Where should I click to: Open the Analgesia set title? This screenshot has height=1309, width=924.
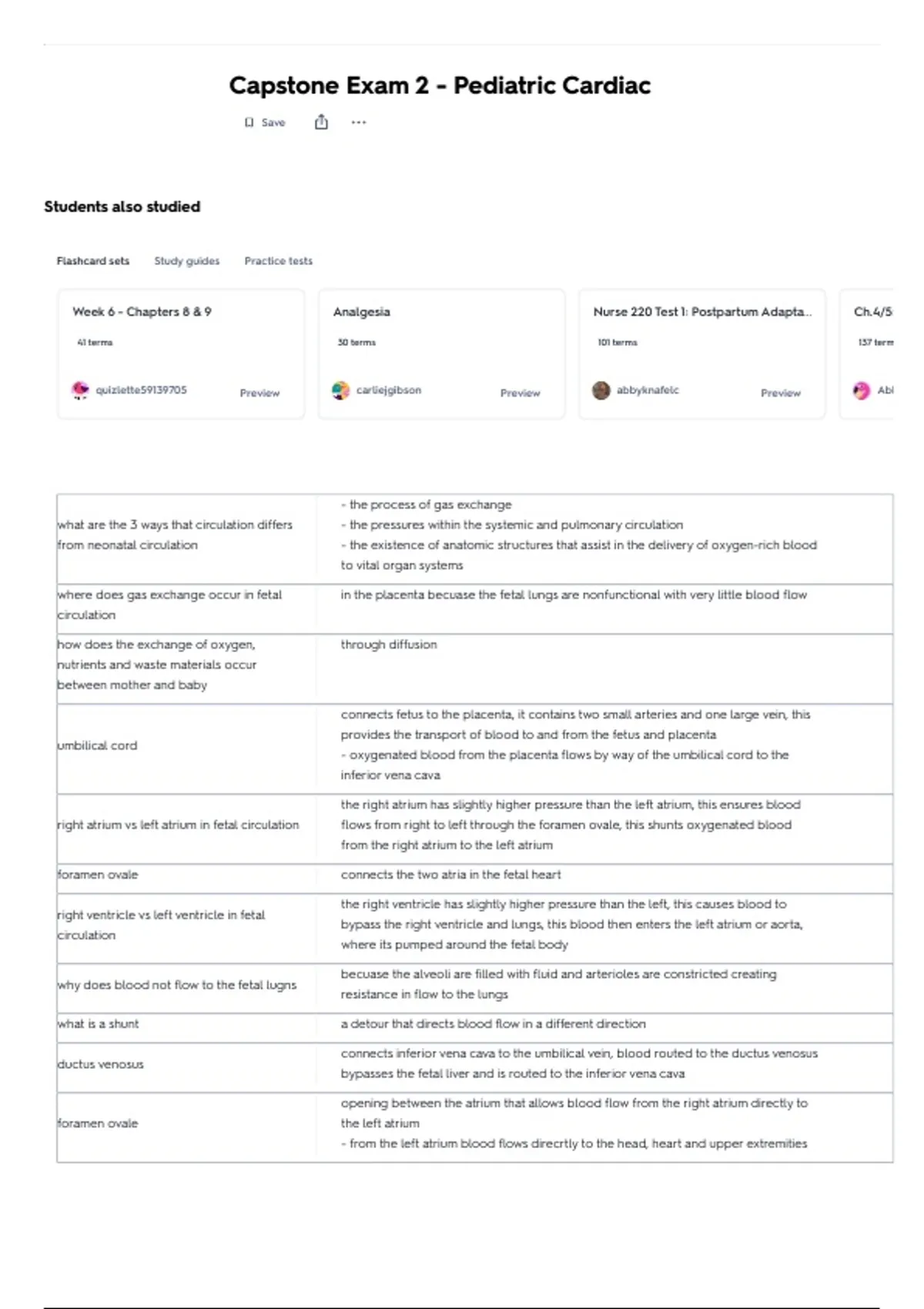361,312
